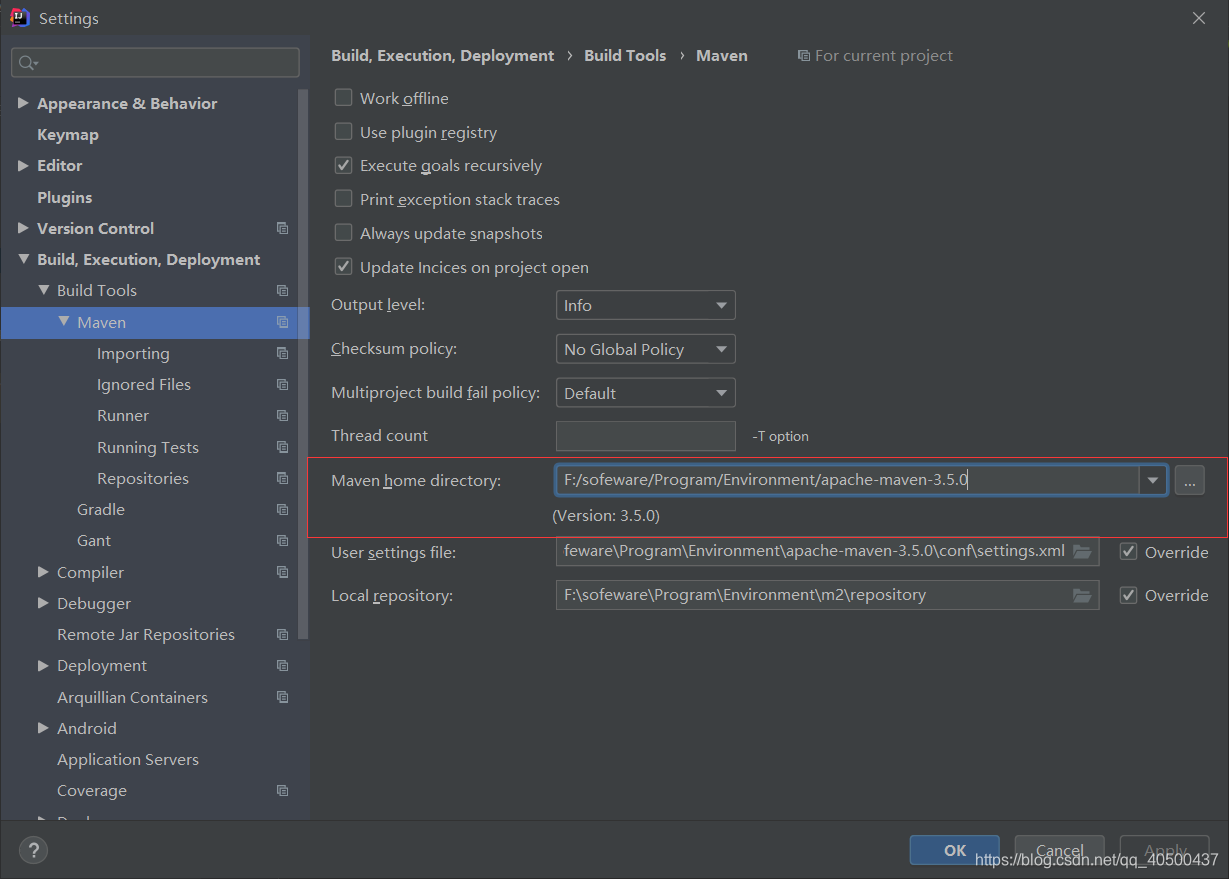1229x879 pixels.
Task: Open the Checksum policy dropdown
Action: click(645, 349)
